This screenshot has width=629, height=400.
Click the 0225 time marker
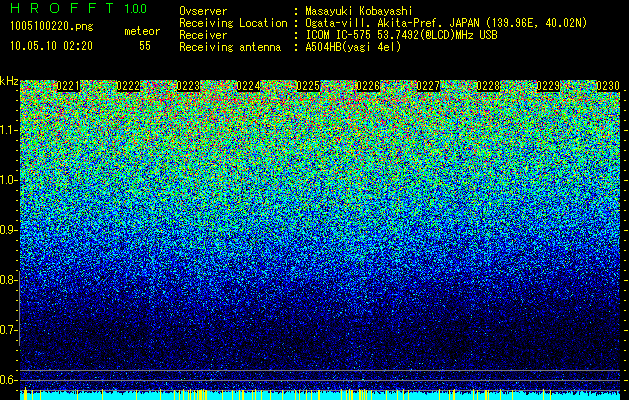coord(308,86)
